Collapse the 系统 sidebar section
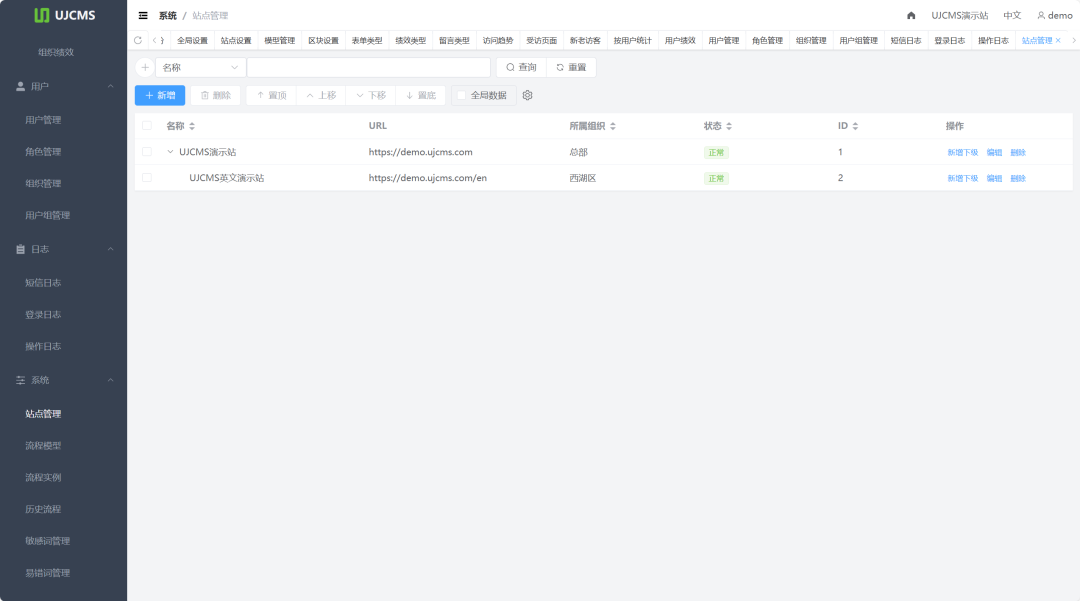The height and width of the screenshot is (601, 1080). (63, 380)
